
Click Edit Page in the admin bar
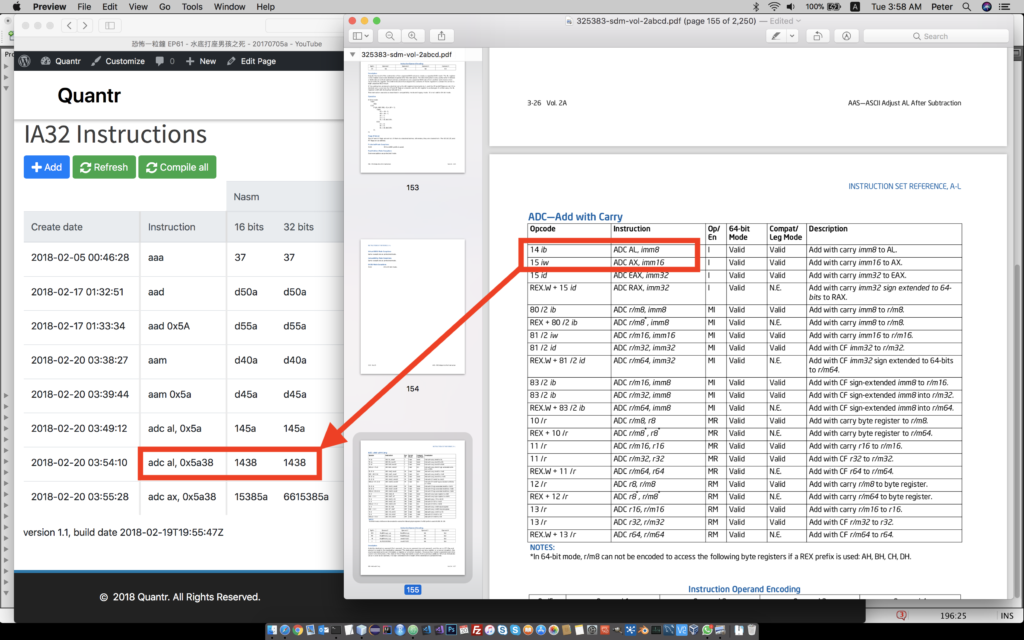[251, 61]
